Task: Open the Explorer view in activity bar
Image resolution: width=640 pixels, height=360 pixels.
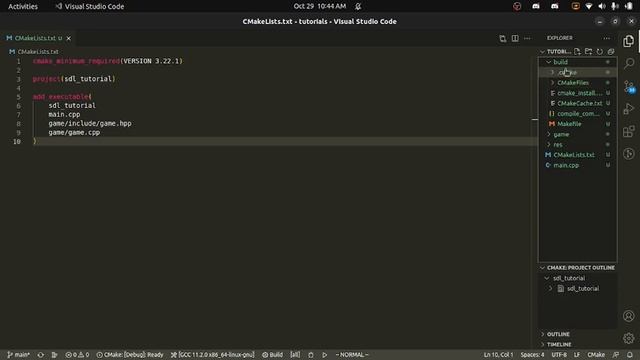Action: tap(629, 41)
